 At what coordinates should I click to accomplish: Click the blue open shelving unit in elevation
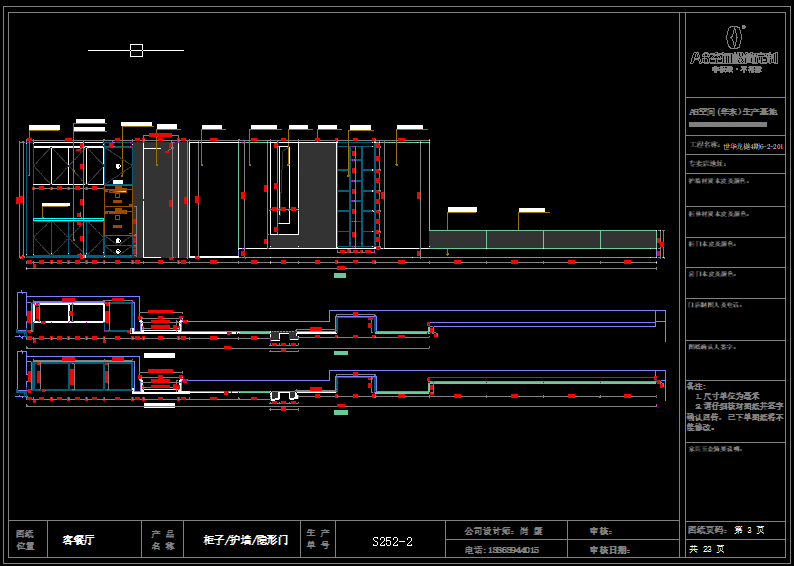pos(358,195)
